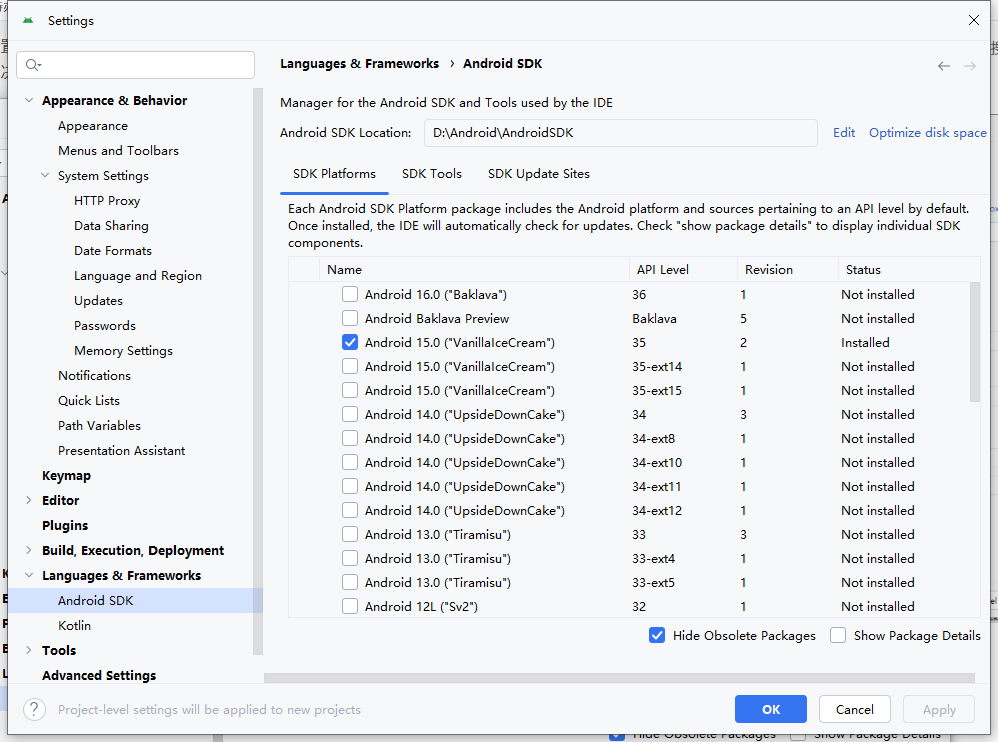998x742 pixels.
Task: Check the 35-ext15 platform checkbox
Action: pos(349,390)
